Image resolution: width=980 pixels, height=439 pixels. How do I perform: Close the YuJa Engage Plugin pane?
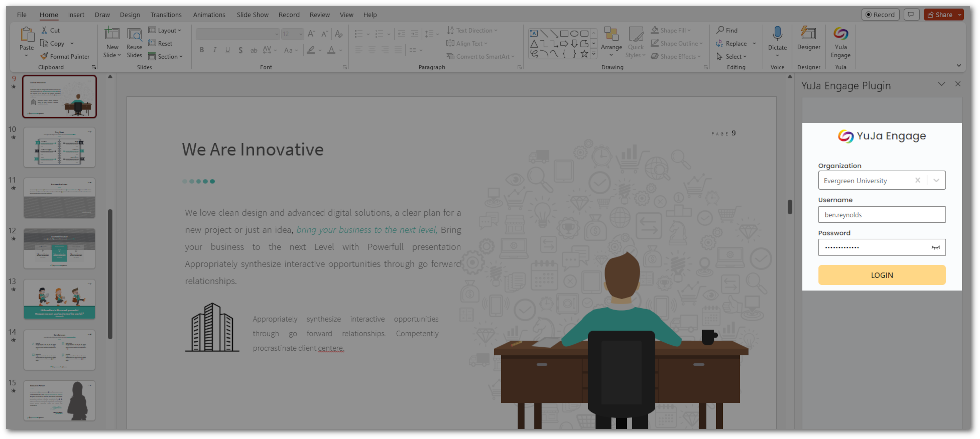(x=958, y=84)
